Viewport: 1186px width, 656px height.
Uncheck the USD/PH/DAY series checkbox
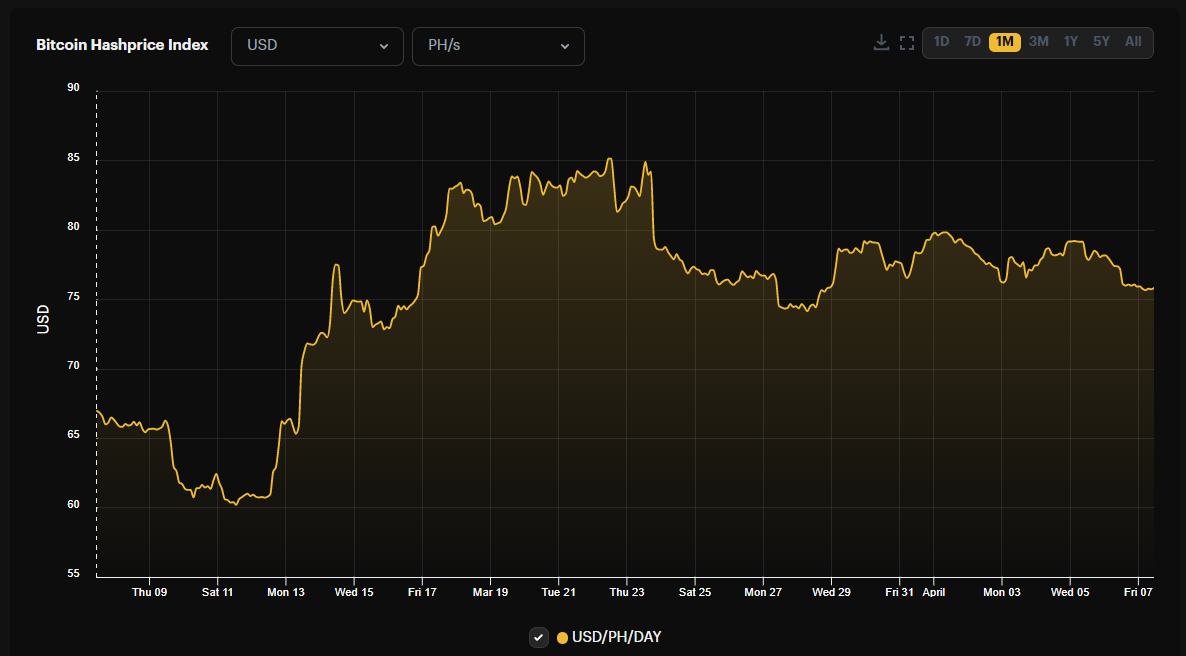tap(539, 637)
